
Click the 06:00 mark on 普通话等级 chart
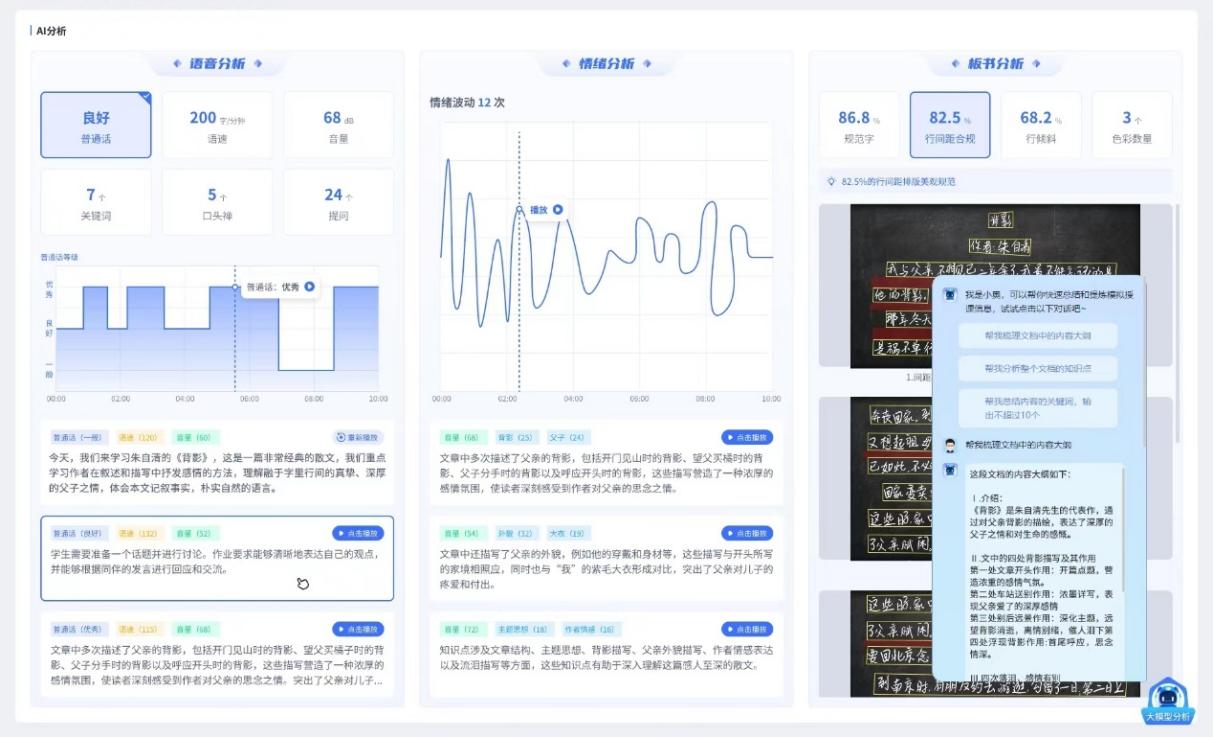(x=250, y=398)
